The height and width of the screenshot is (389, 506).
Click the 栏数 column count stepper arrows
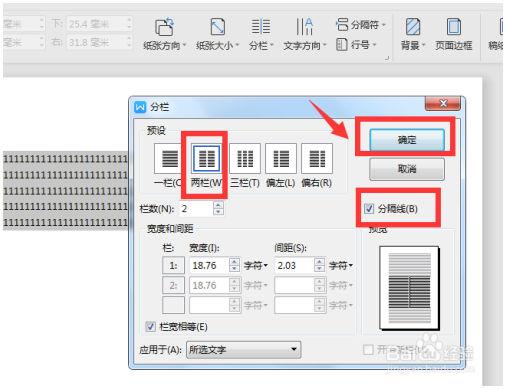218,209
